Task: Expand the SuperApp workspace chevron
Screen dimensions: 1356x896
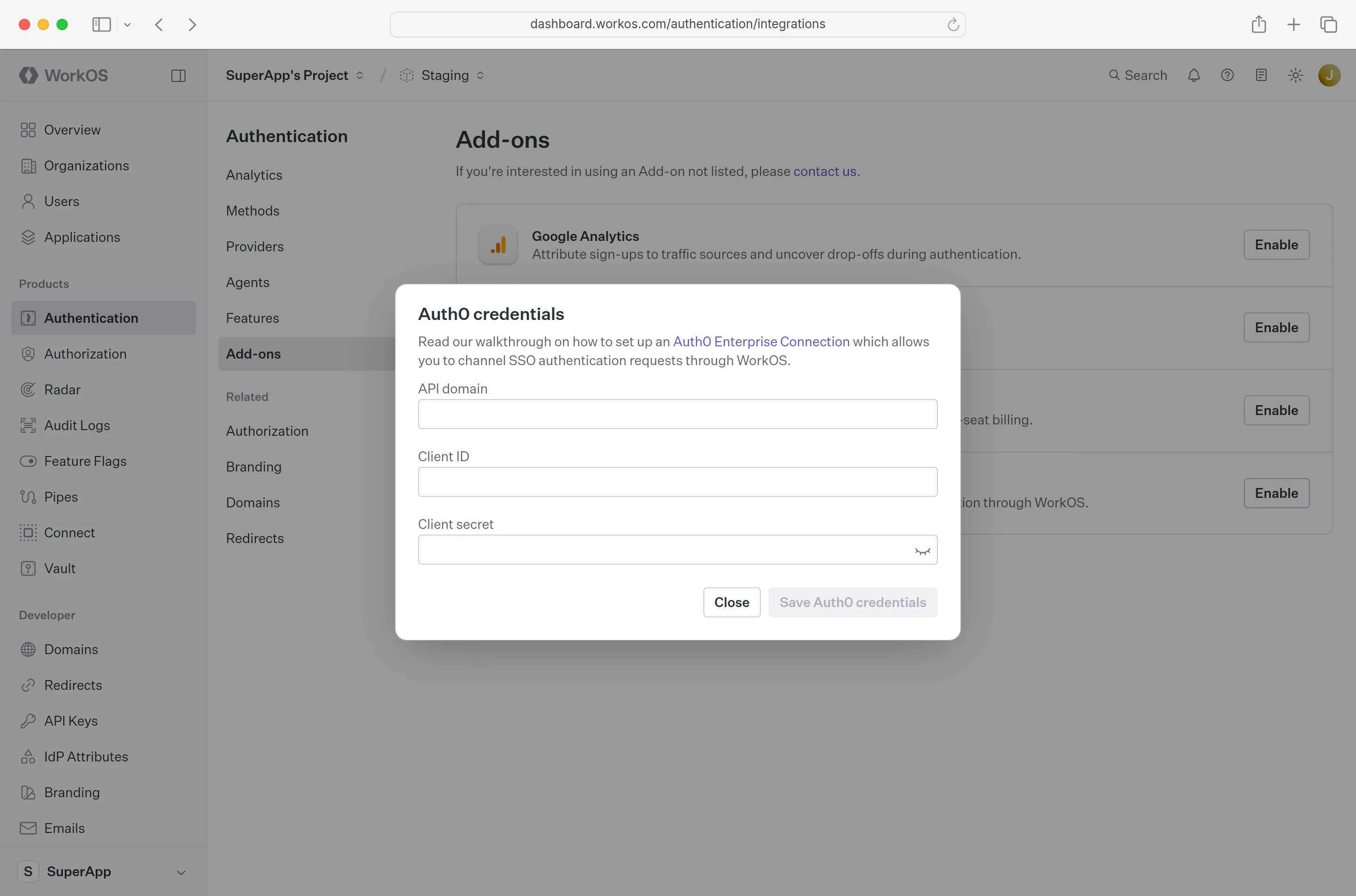Action: point(181,872)
